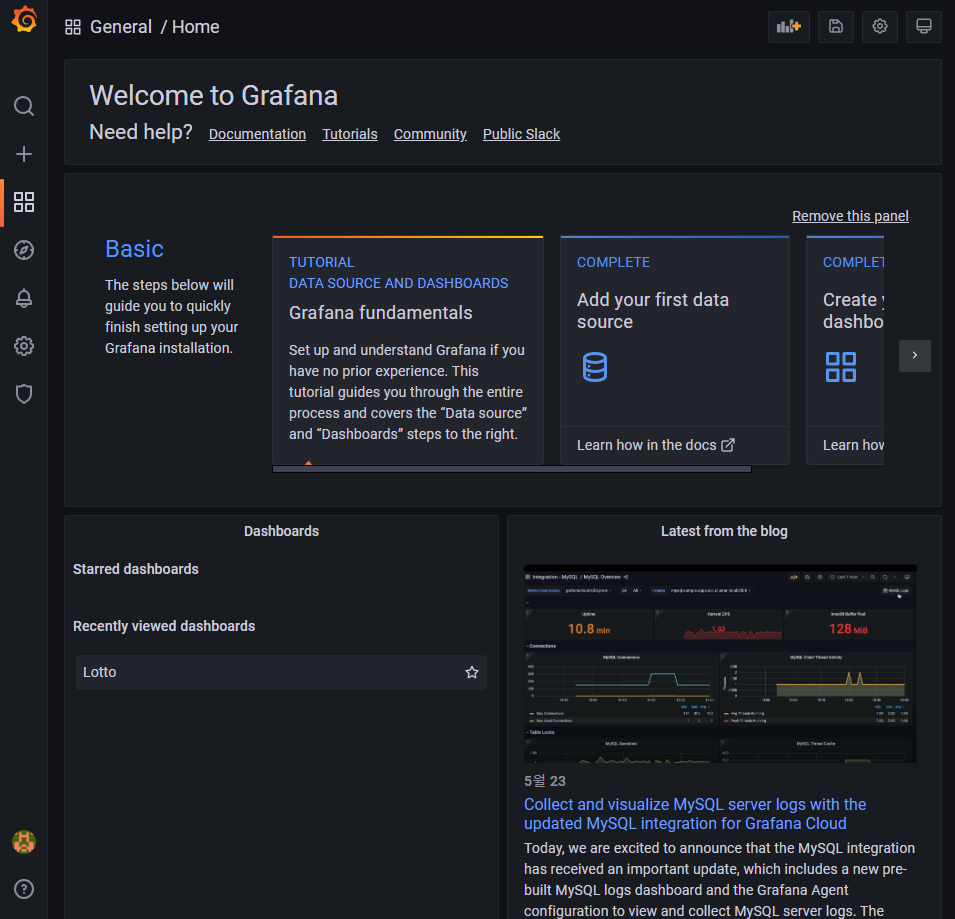Viewport: 955px width, 919px height.
Task: Cycle view mode with monitor icon
Action: tap(924, 26)
